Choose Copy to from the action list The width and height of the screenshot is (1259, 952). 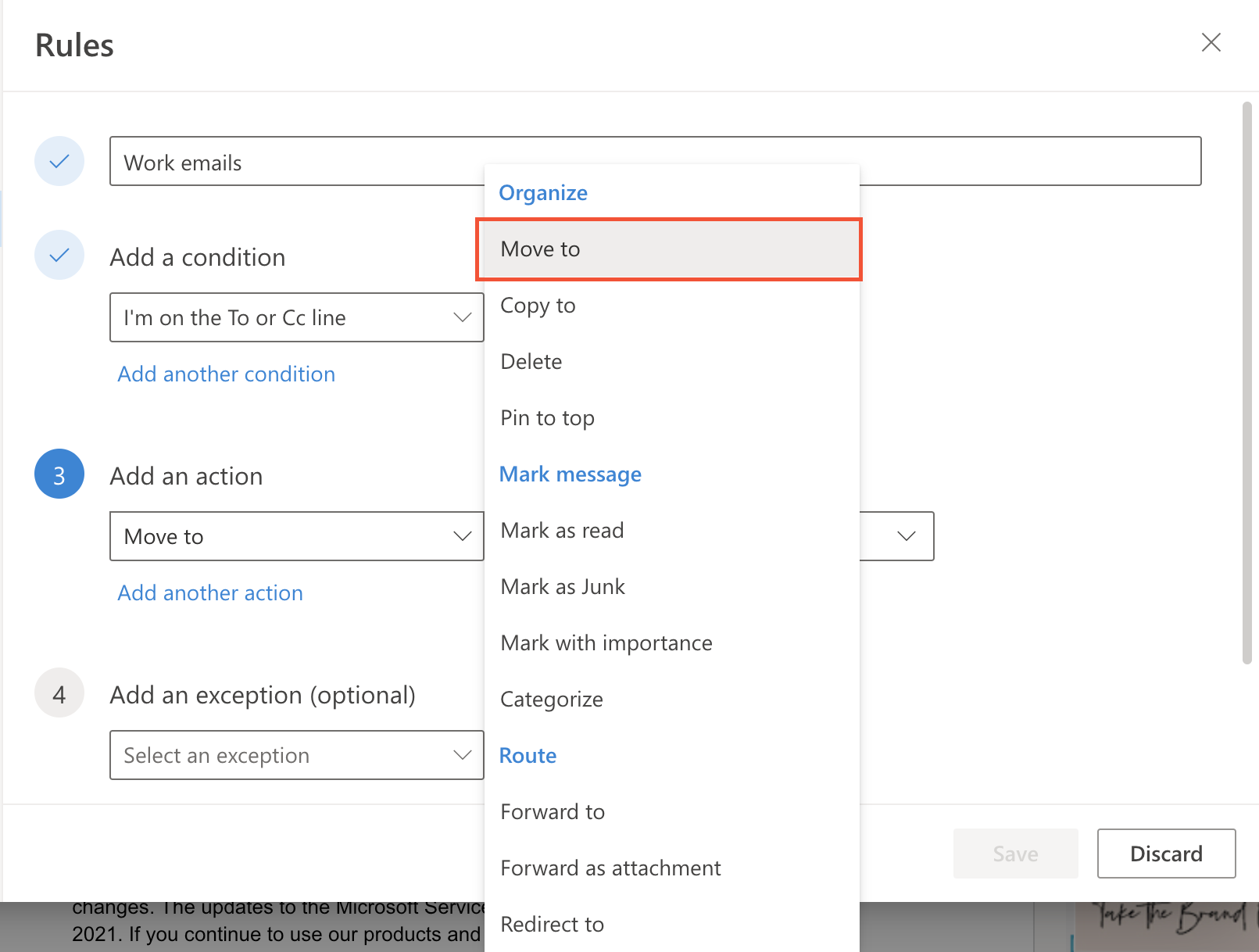click(x=538, y=306)
